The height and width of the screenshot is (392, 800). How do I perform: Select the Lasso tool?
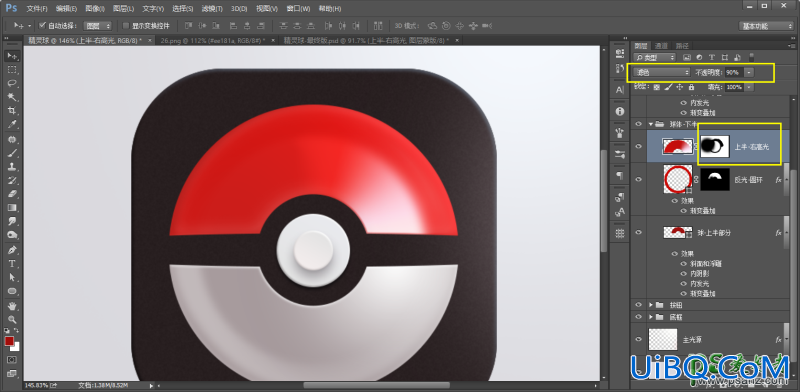point(12,83)
